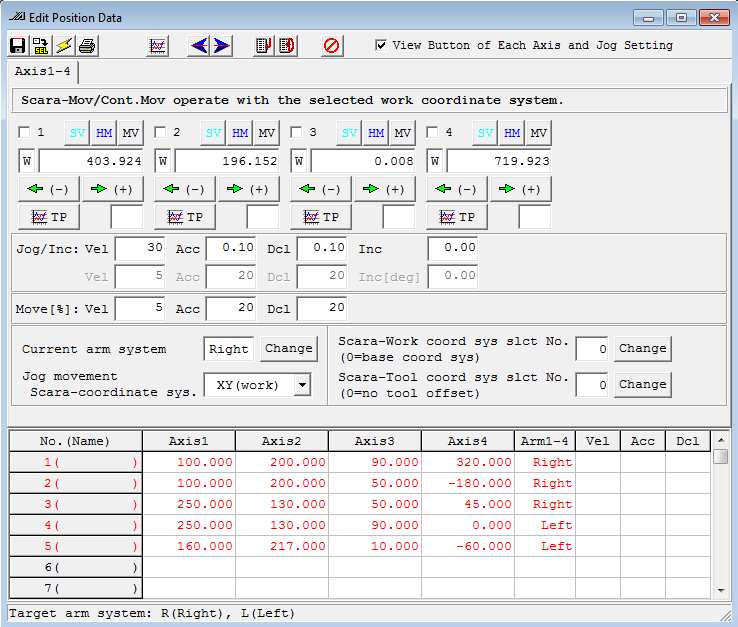Click HM home button for axis 2

240,133
